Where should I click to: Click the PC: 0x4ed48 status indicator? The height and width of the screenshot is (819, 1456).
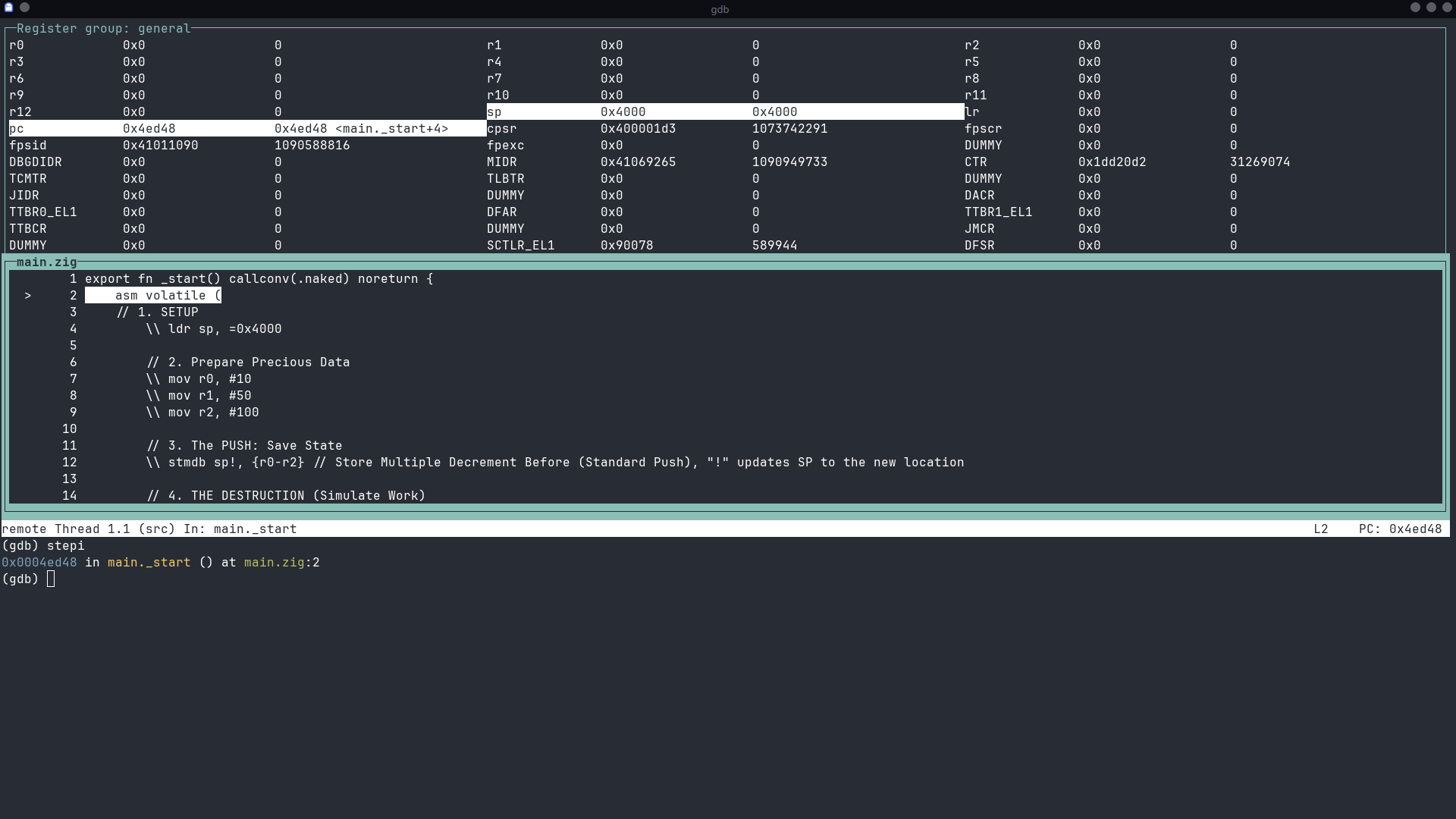coord(1400,529)
